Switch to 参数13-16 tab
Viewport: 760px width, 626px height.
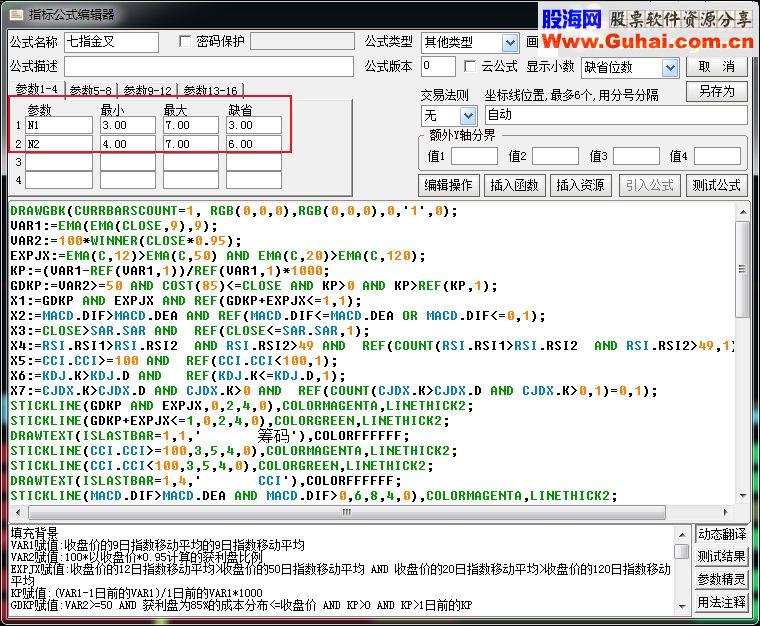(210, 91)
